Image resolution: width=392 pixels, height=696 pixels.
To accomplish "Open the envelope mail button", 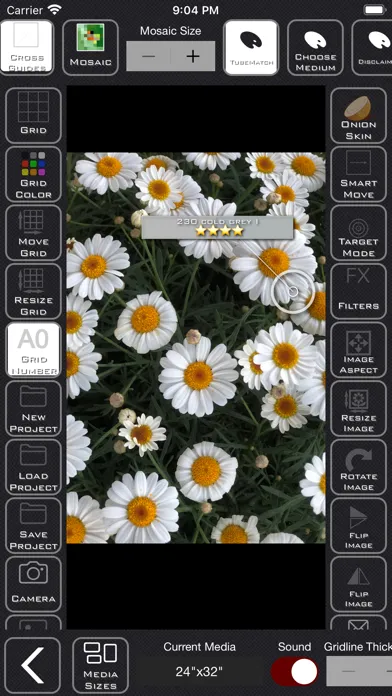I will pyautogui.click(x=358, y=622).
